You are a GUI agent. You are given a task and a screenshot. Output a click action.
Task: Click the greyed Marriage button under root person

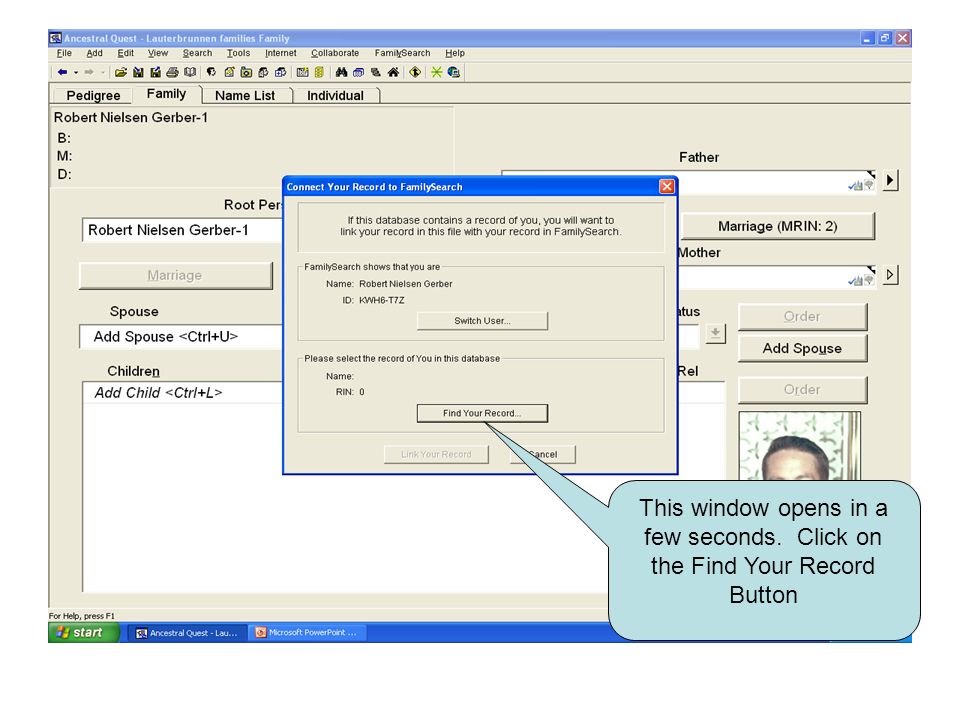175,276
